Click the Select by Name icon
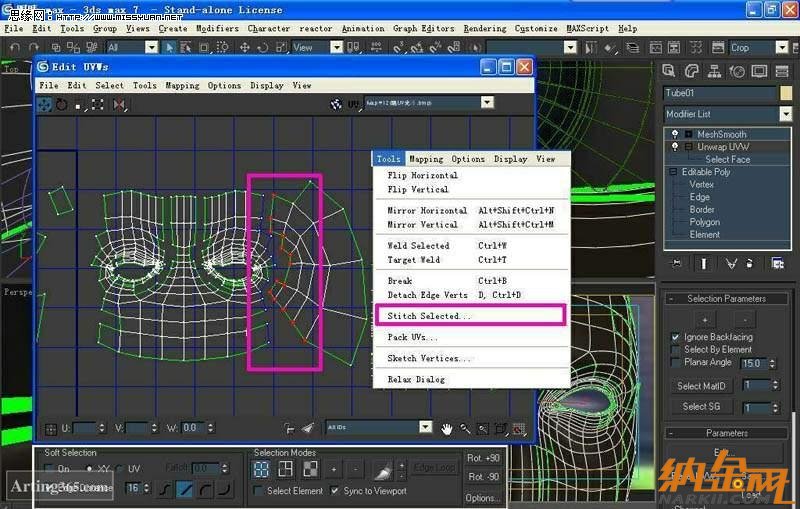 [x=186, y=48]
